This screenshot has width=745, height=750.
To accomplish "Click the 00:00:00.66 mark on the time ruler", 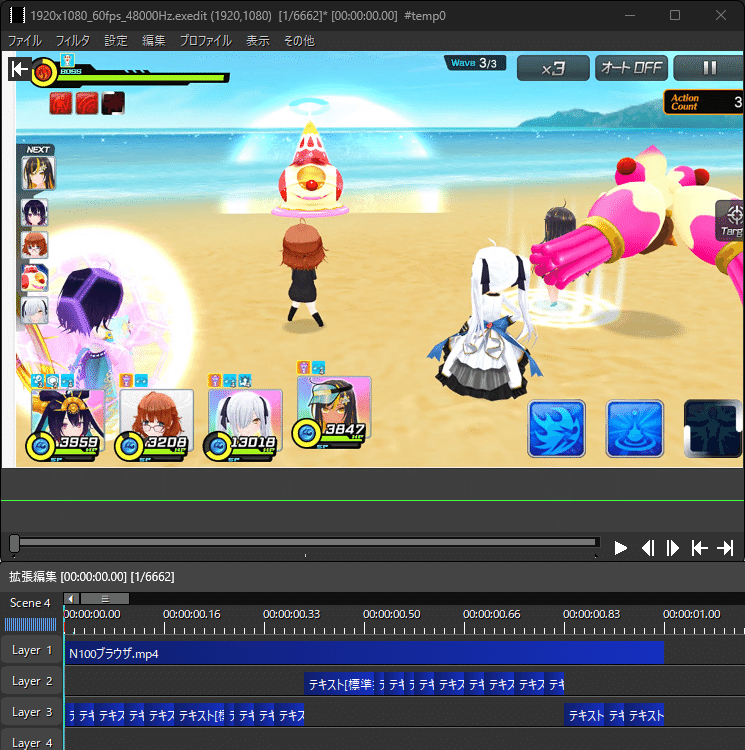I will pos(491,614).
